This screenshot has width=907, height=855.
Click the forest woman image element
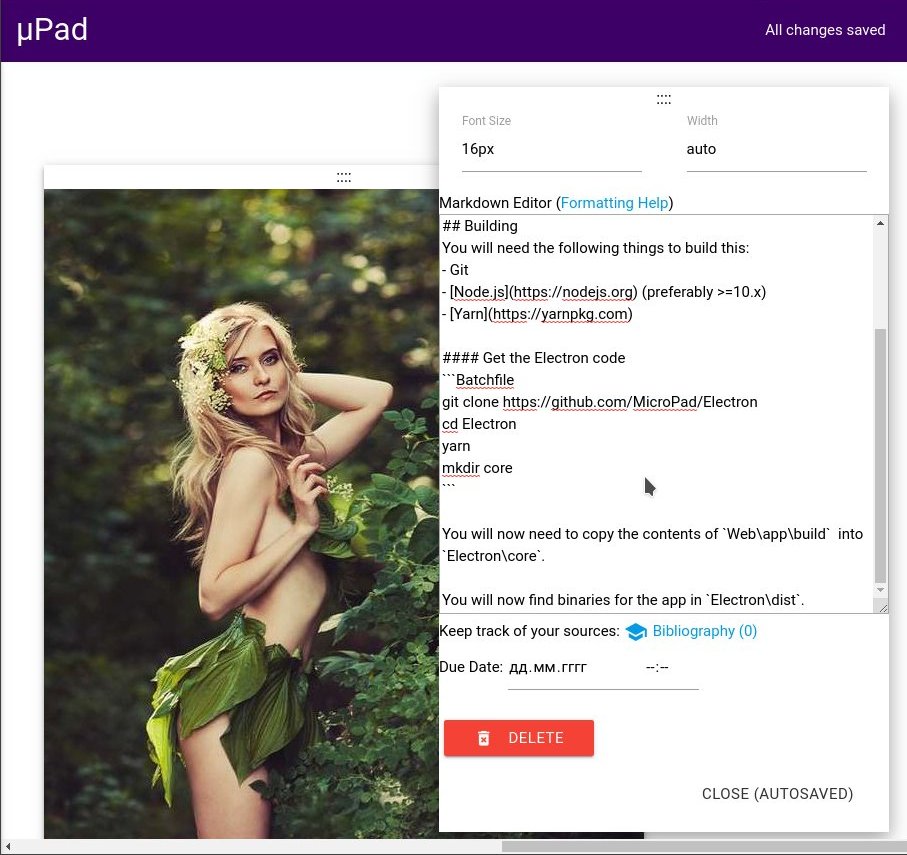(x=241, y=514)
